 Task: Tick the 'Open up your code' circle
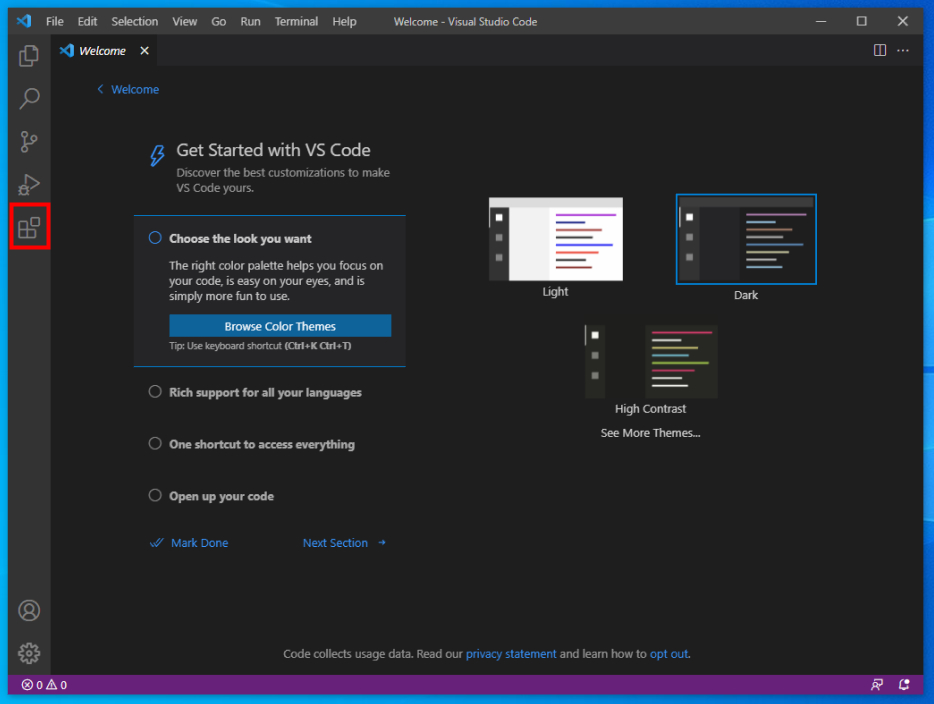[155, 495]
